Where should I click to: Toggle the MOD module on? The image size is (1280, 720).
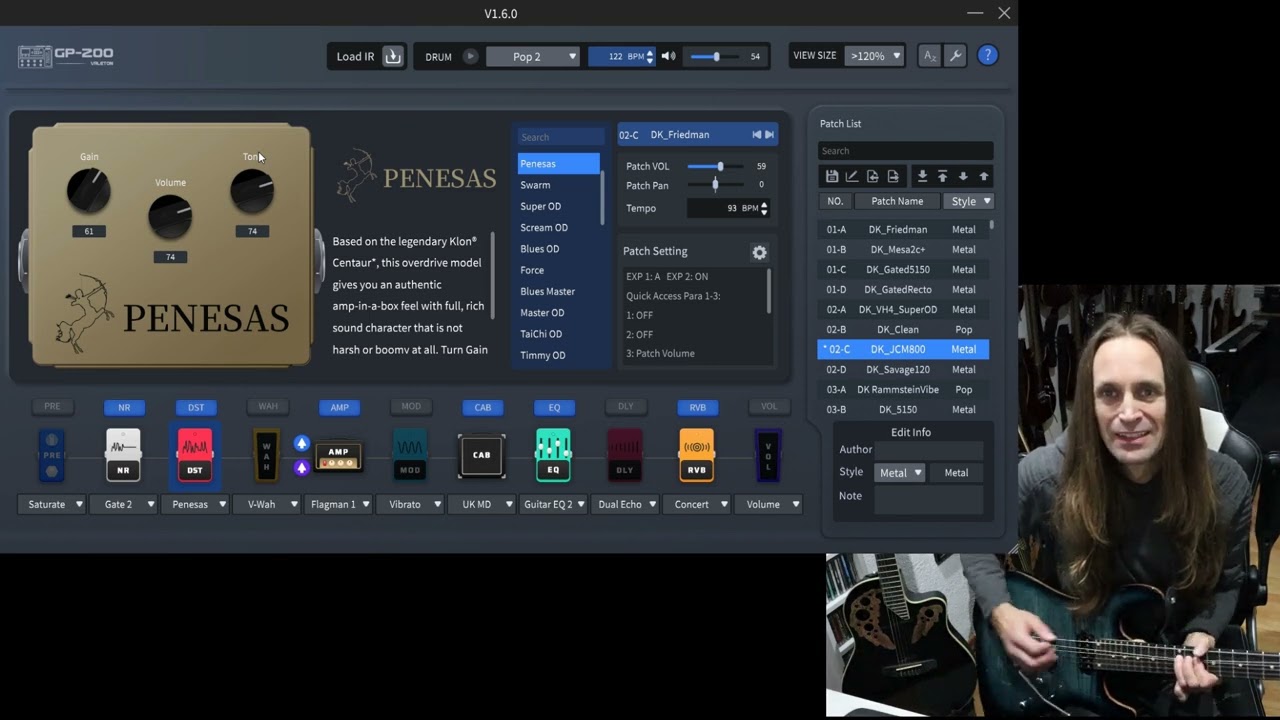click(x=411, y=406)
